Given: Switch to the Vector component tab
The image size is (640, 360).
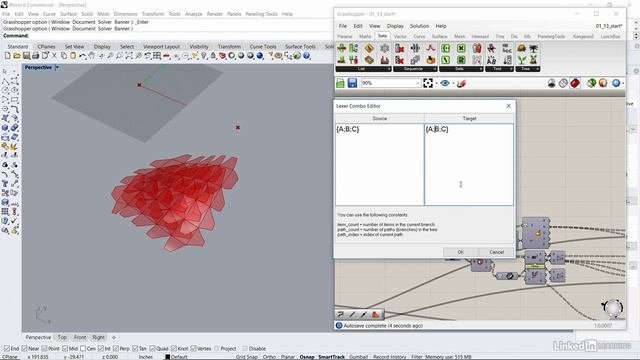Looking at the screenshot, I should click(x=400, y=36).
